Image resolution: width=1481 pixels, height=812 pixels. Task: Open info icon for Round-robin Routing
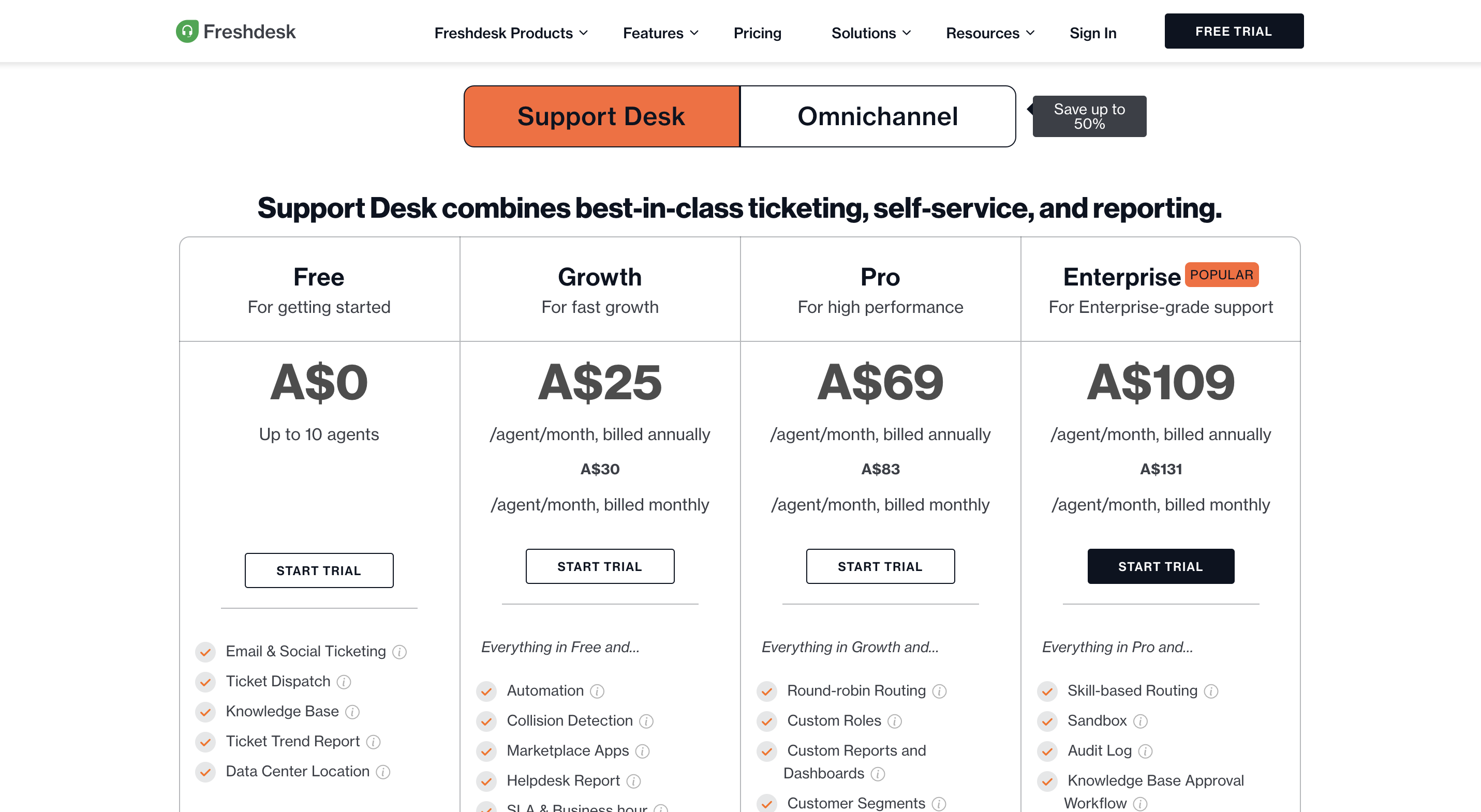(939, 691)
